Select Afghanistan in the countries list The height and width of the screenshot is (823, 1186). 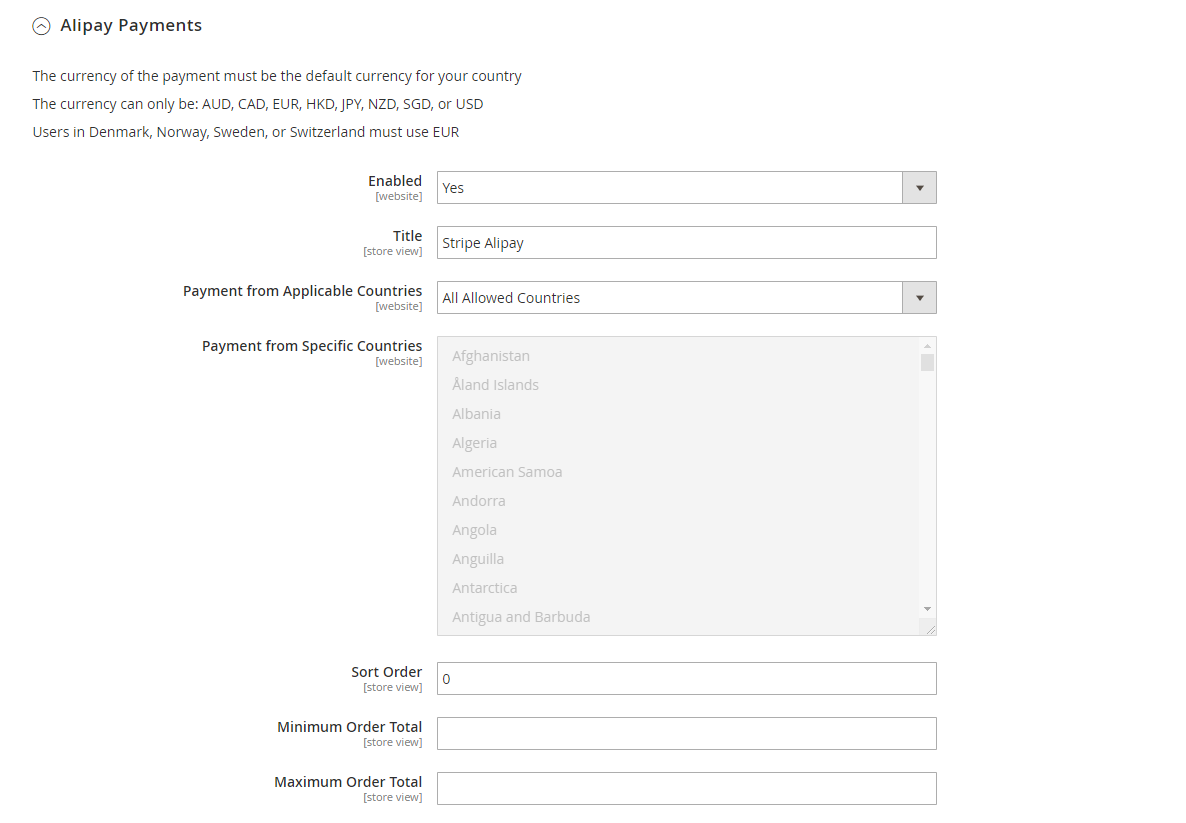pyautogui.click(x=491, y=356)
